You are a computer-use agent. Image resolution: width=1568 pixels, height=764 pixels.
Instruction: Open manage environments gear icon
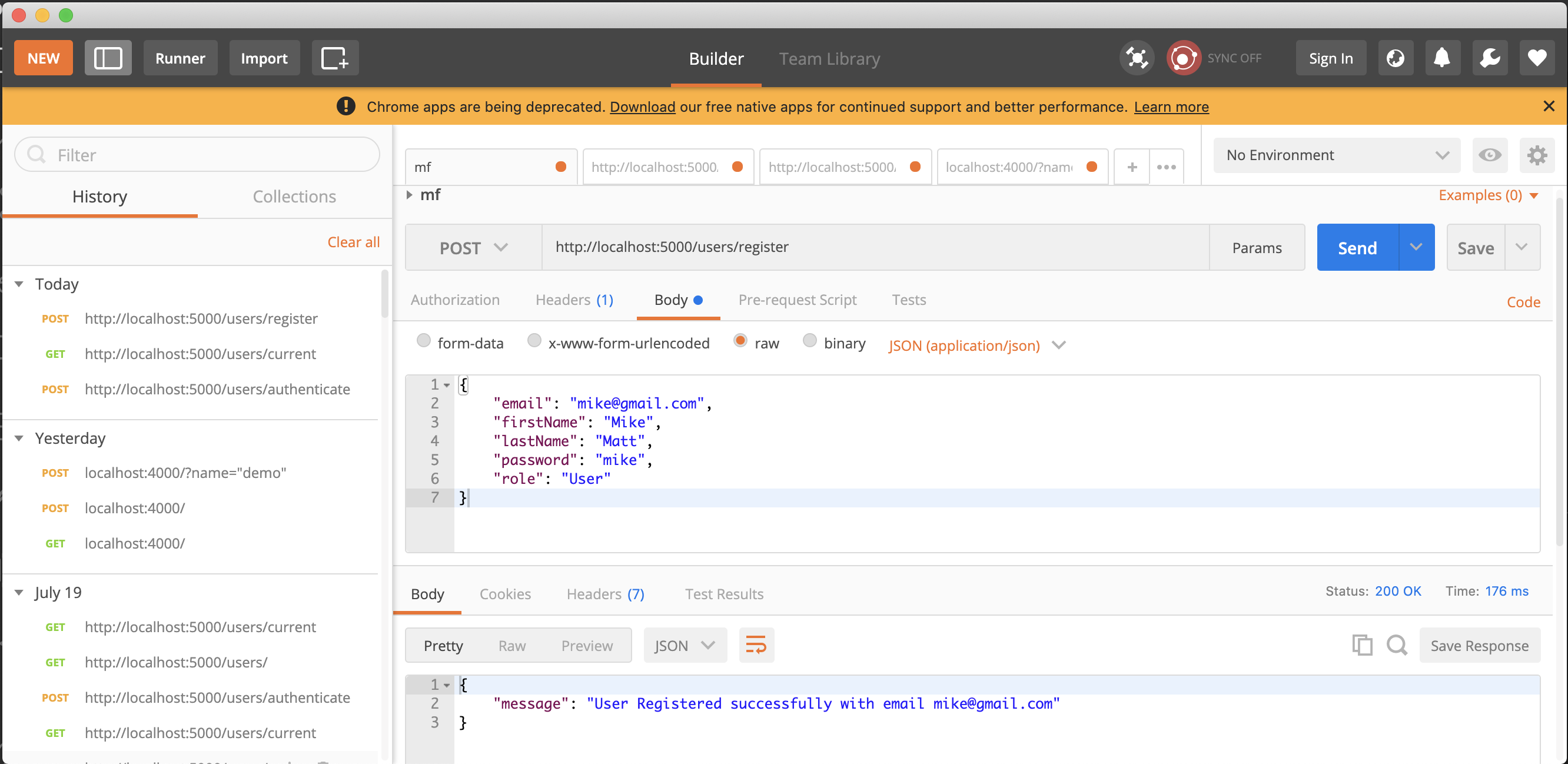tap(1537, 155)
